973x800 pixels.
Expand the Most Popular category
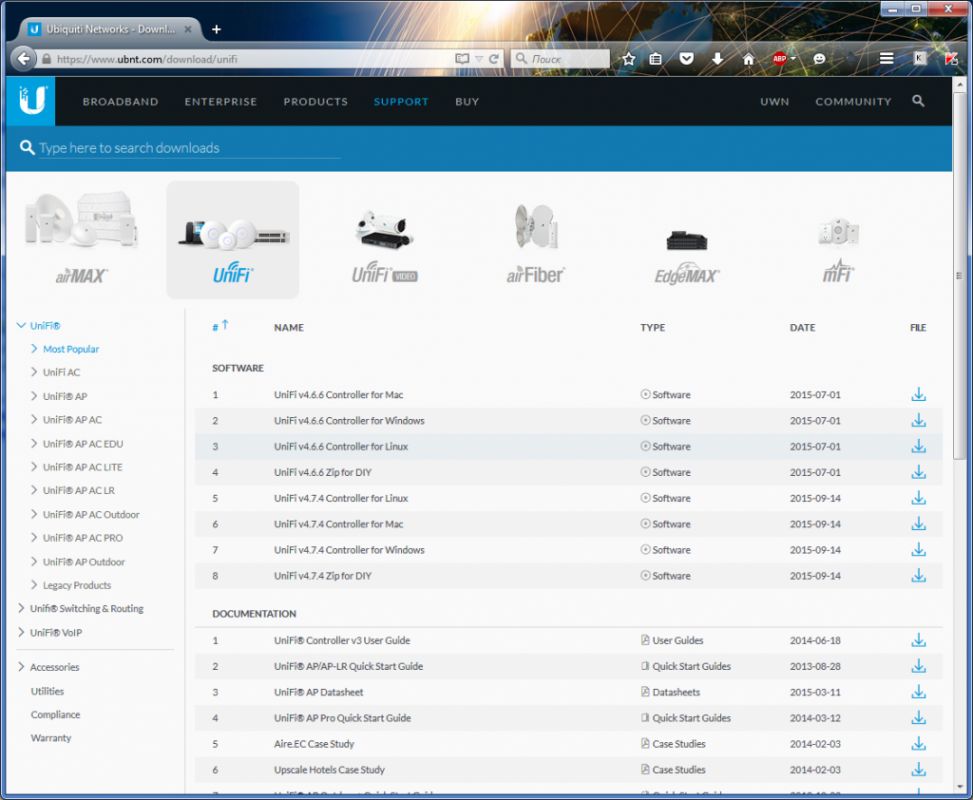tap(34, 349)
